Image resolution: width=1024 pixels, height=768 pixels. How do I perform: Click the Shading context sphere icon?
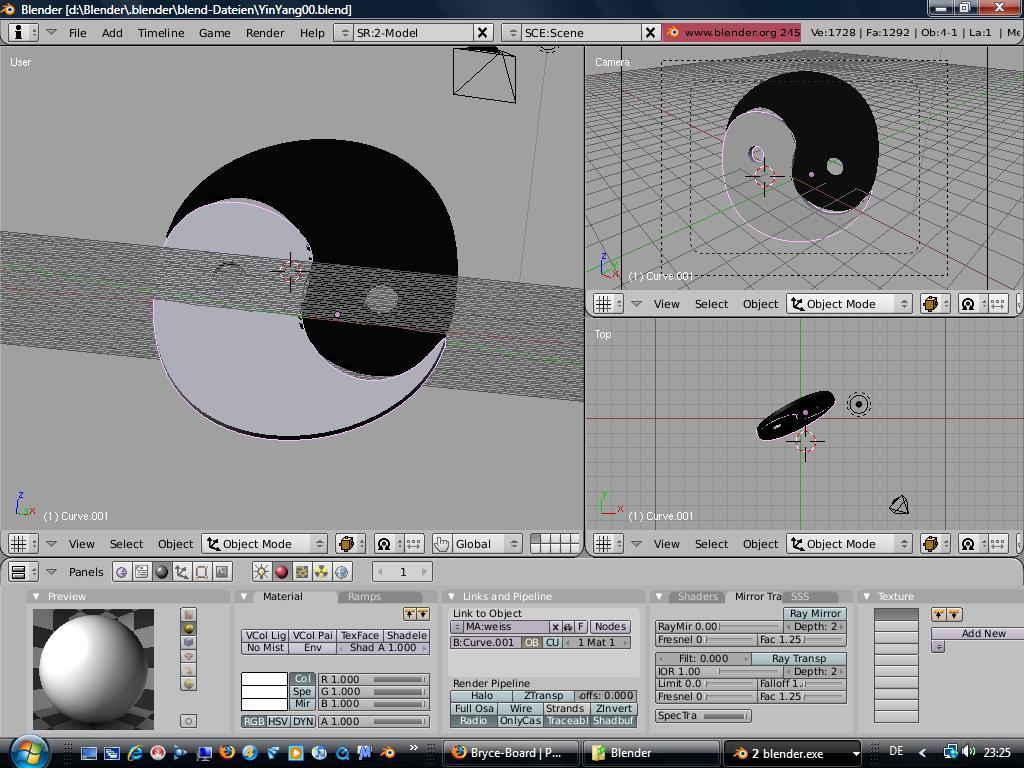point(161,572)
